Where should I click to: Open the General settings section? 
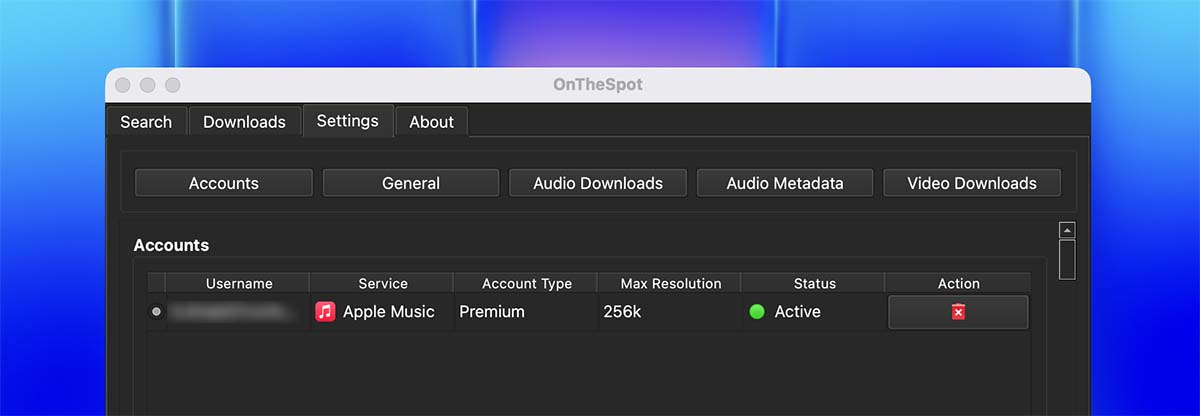click(411, 183)
